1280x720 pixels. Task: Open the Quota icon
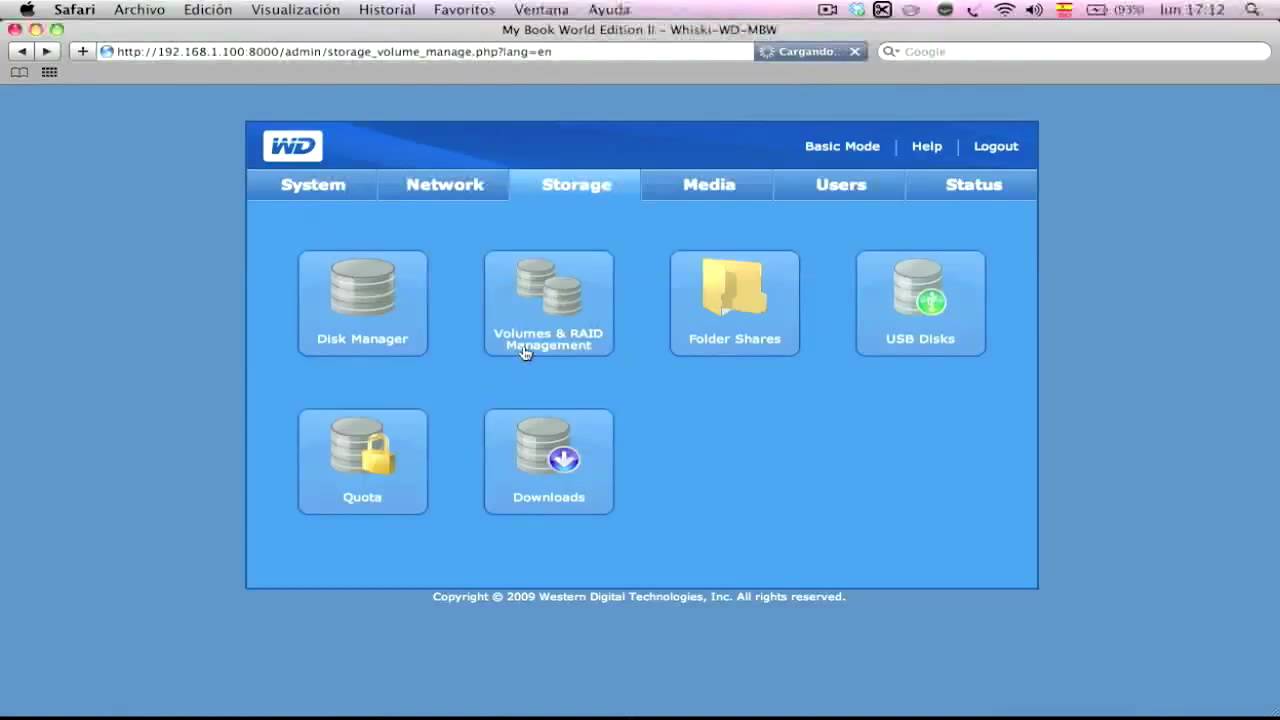(x=362, y=461)
